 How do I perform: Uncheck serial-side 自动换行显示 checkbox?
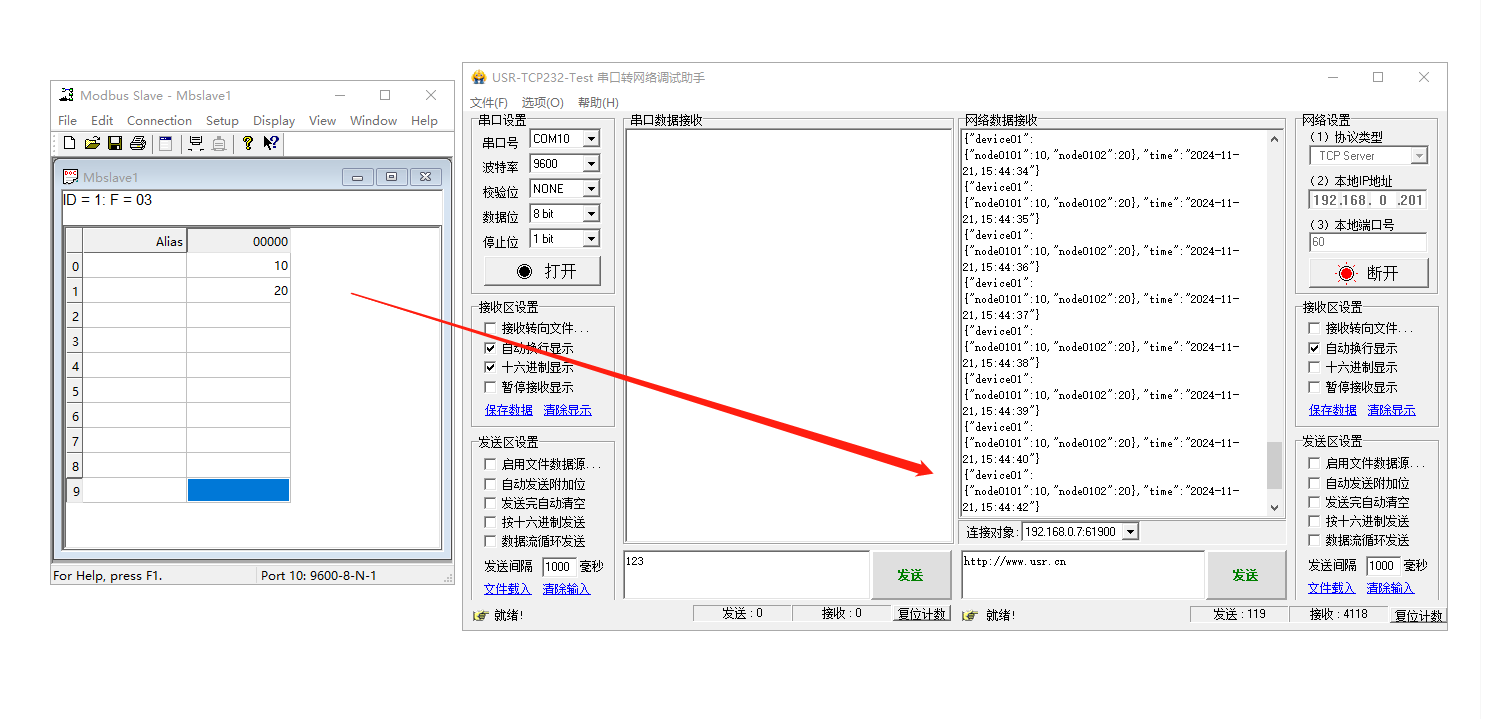[x=490, y=348]
